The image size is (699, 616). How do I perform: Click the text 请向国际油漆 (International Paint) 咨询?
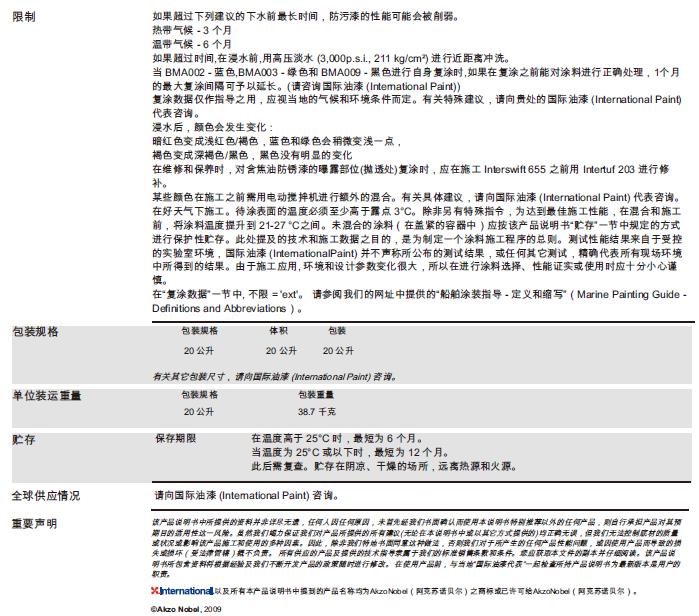point(247,496)
